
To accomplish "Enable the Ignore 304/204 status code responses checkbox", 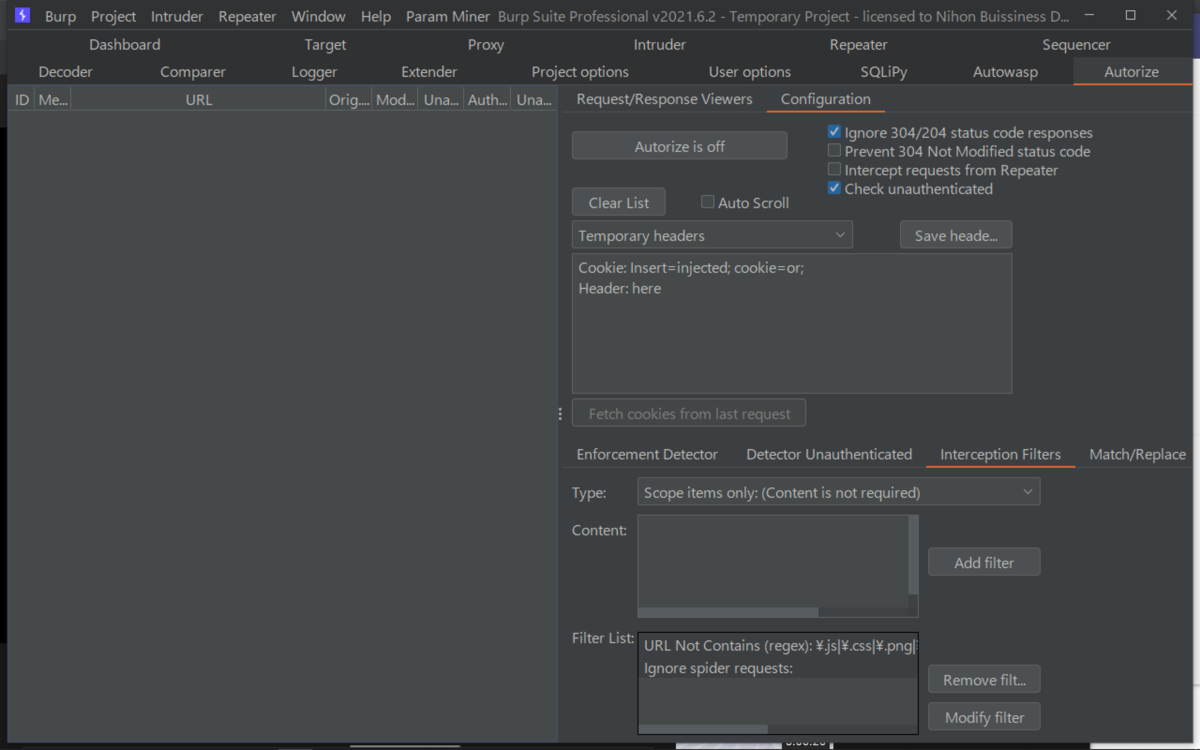I will pyautogui.click(x=834, y=132).
